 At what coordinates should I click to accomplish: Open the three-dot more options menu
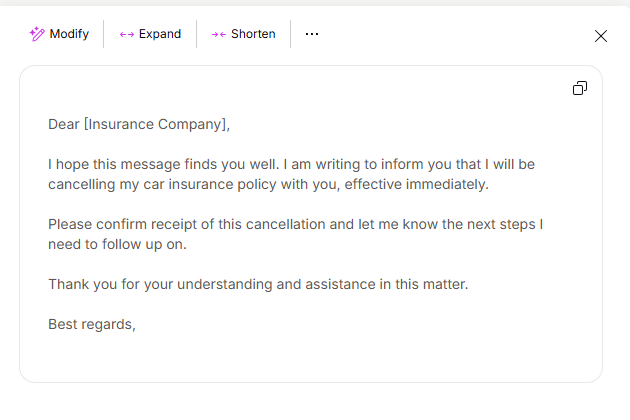tap(312, 34)
